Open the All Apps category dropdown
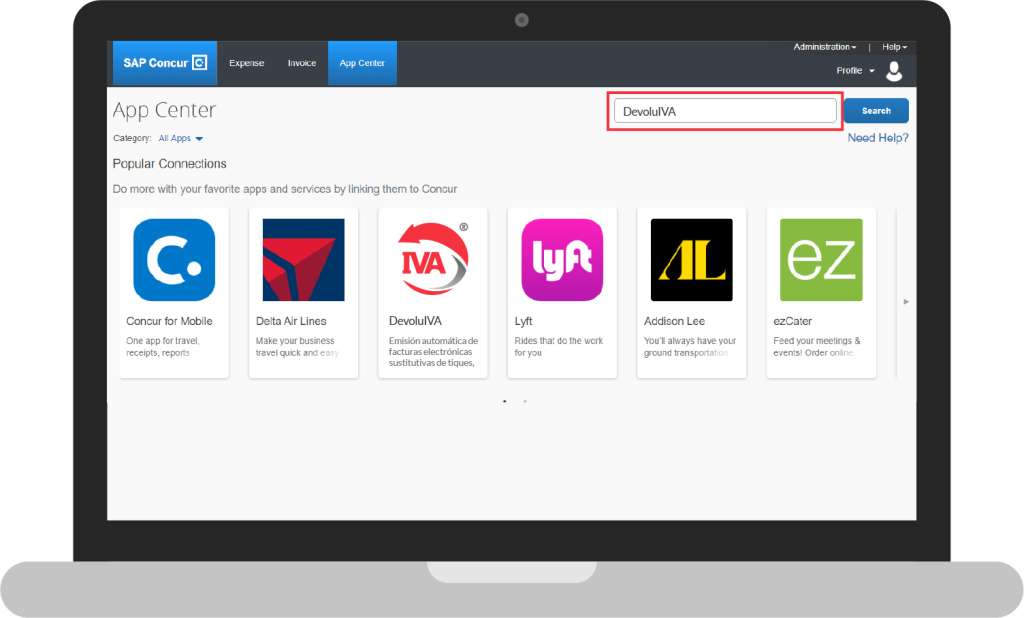The width and height of the screenshot is (1024, 618). 180,138
